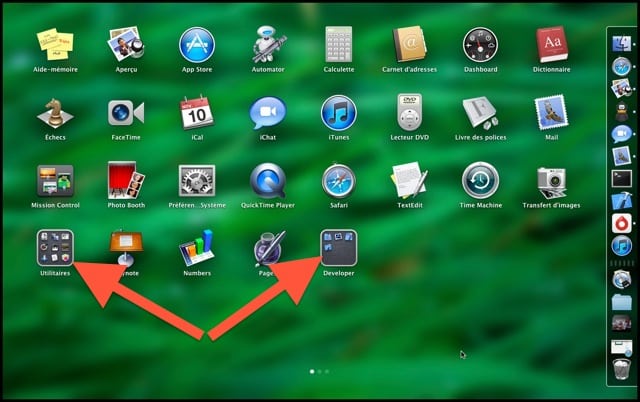
Task: Open the App Store icon
Action: (x=197, y=45)
